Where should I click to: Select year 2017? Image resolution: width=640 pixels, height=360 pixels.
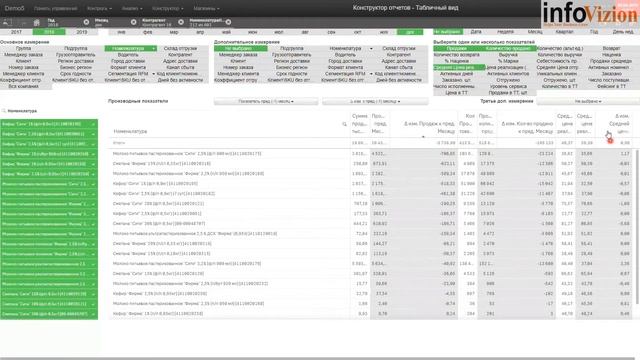[x=16, y=32]
